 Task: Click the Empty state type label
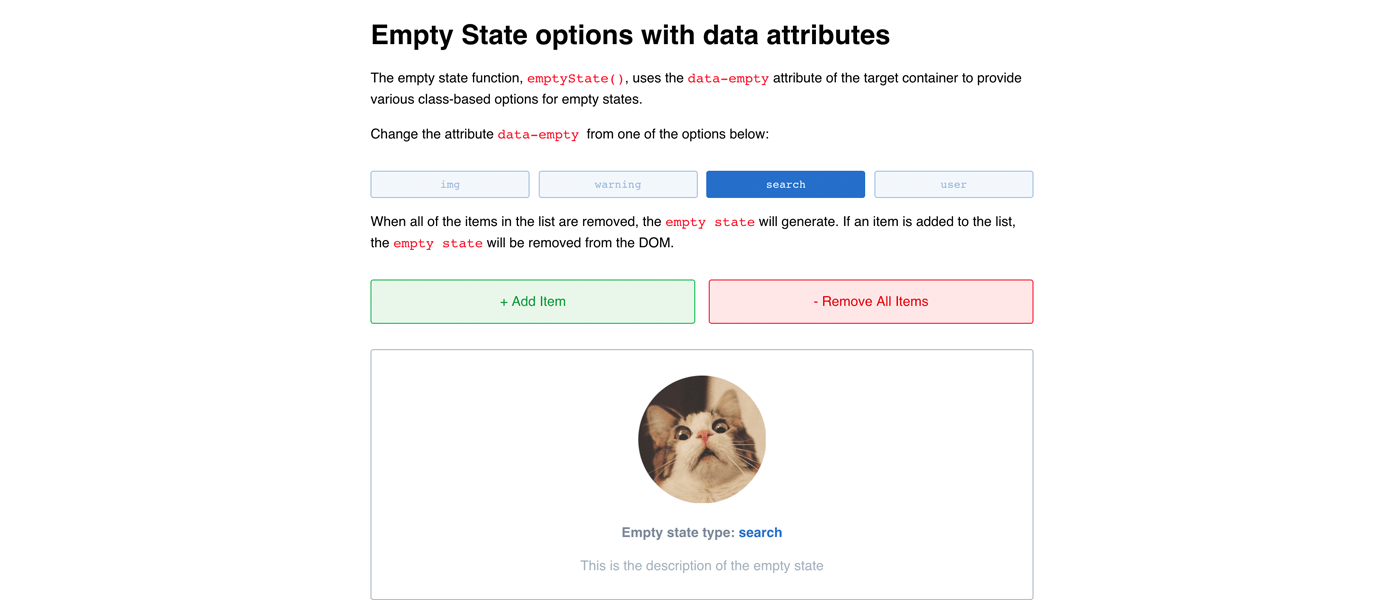click(678, 533)
